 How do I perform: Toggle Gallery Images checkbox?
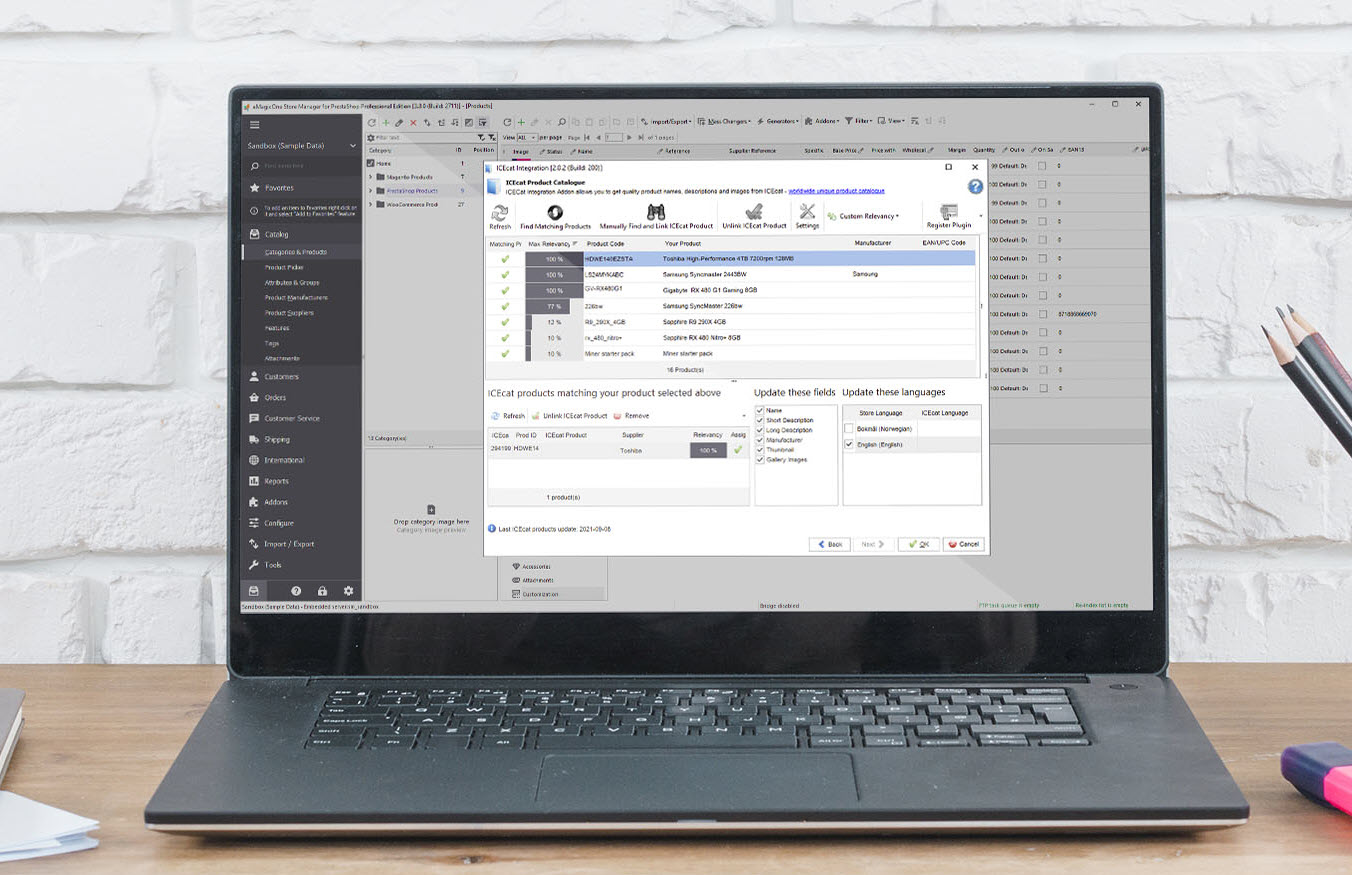[760, 460]
